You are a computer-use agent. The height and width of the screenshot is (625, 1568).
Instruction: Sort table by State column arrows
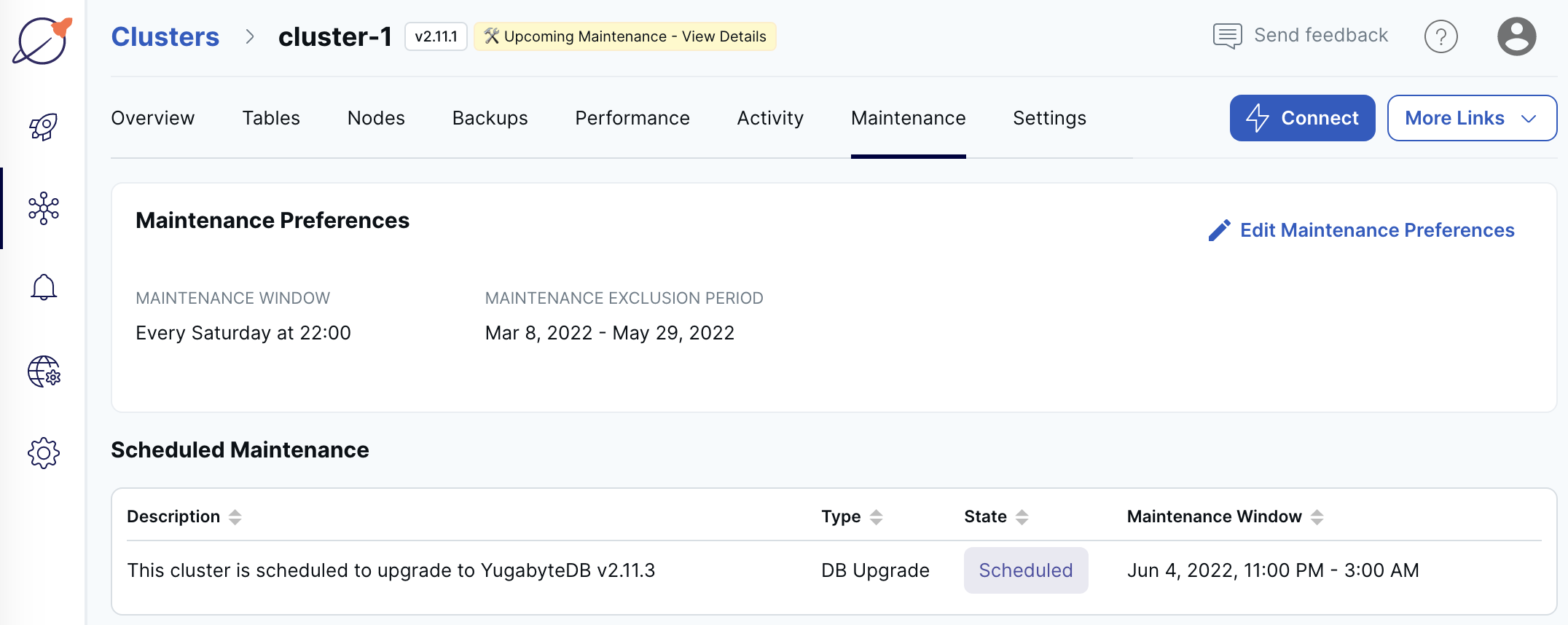pyautogui.click(x=1022, y=517)
